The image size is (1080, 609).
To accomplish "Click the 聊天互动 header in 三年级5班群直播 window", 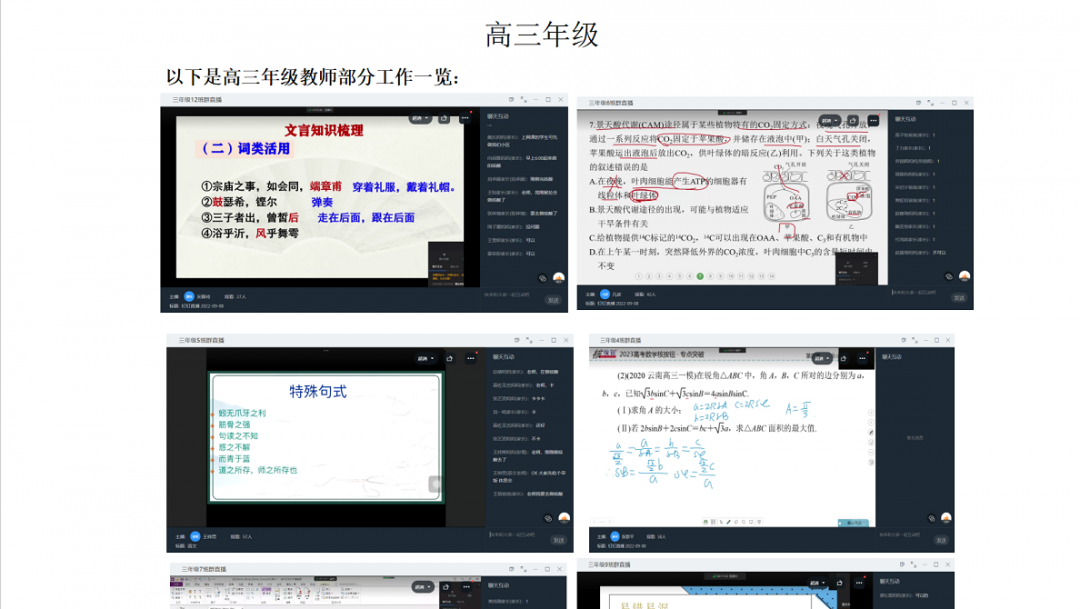I will [503, 357].
